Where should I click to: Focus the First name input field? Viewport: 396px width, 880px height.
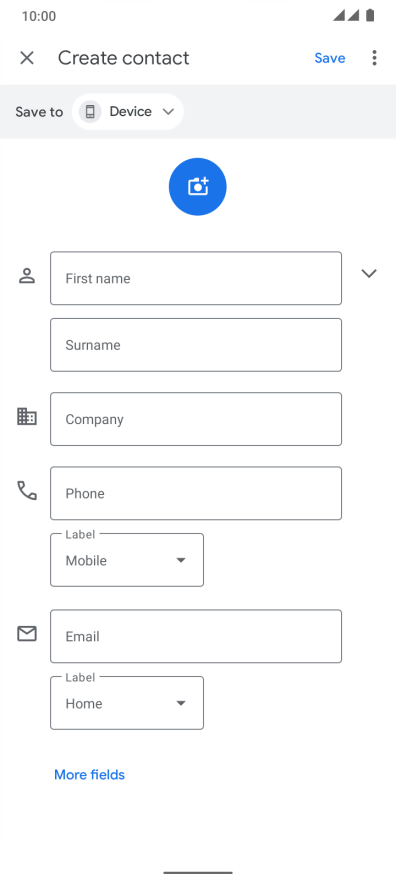point(196,278)
